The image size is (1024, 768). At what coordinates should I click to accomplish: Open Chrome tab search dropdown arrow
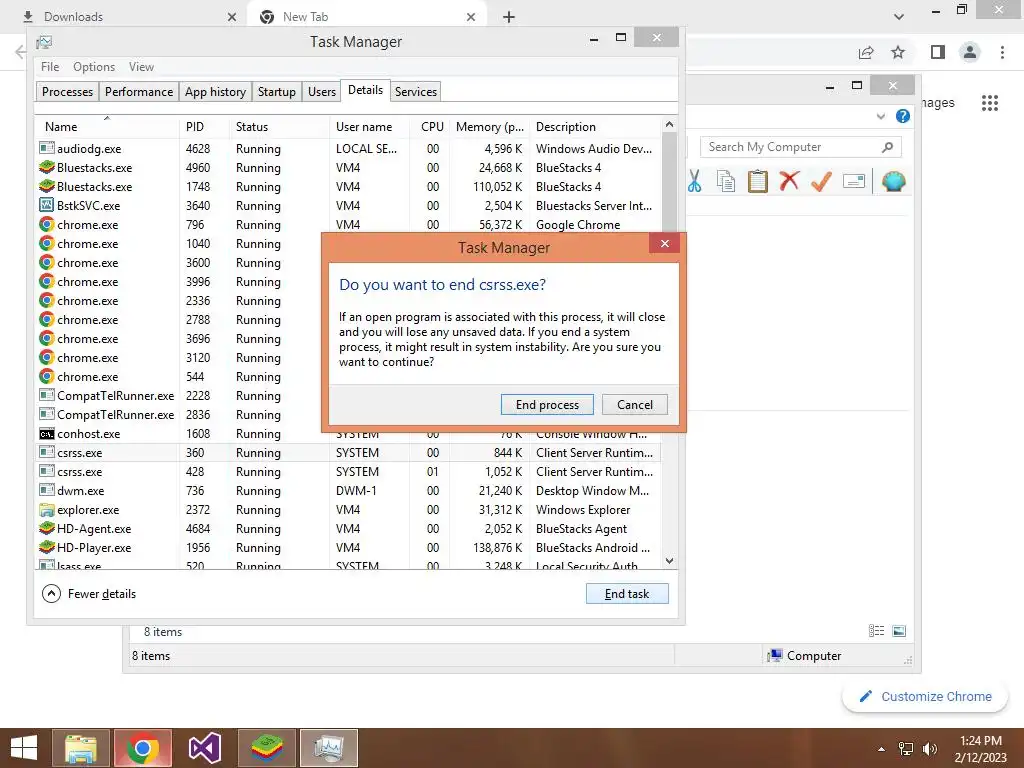point(899,17)
